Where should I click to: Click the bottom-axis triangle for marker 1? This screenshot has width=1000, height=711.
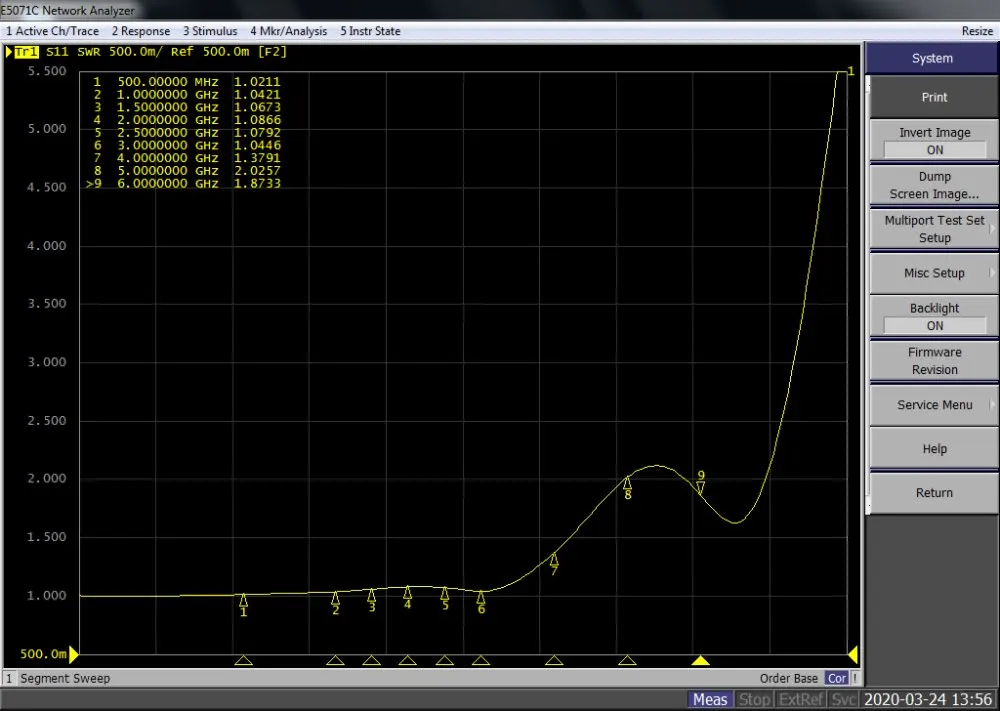[x=243, y=661]
